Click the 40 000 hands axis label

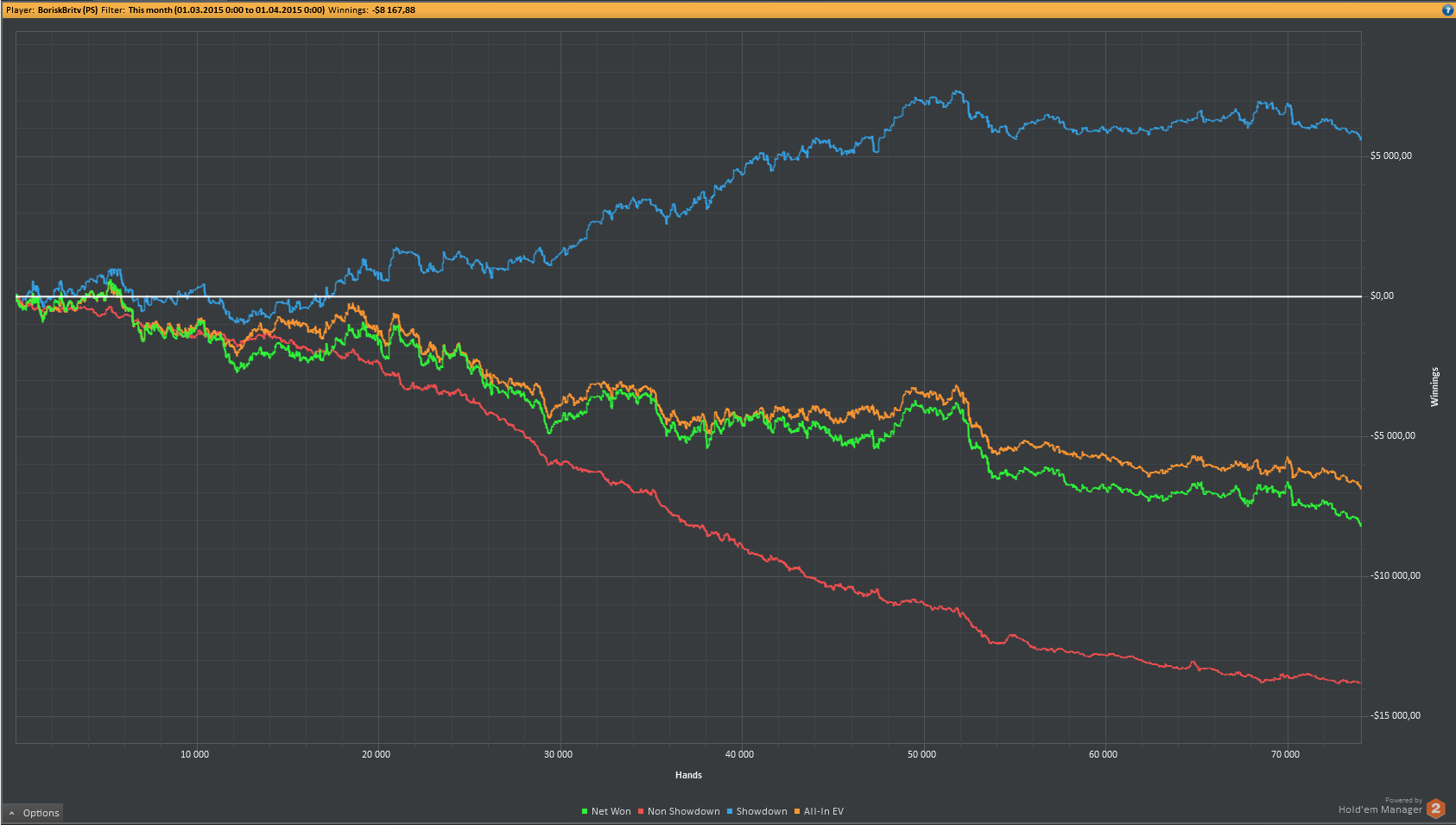(x=739, y=755)
